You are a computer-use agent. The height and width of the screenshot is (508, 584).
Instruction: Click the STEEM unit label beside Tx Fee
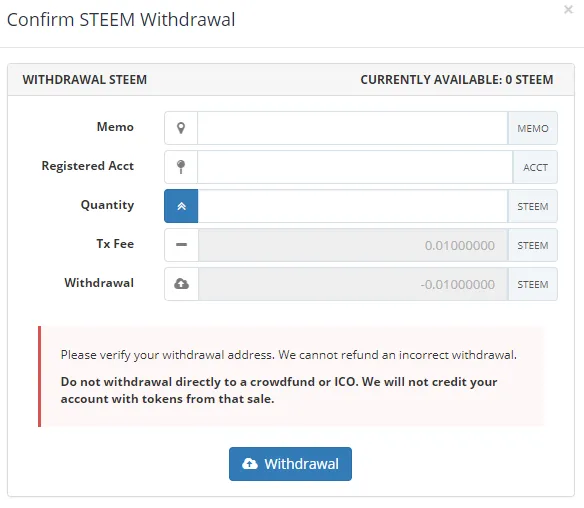(x=533, y=245)
